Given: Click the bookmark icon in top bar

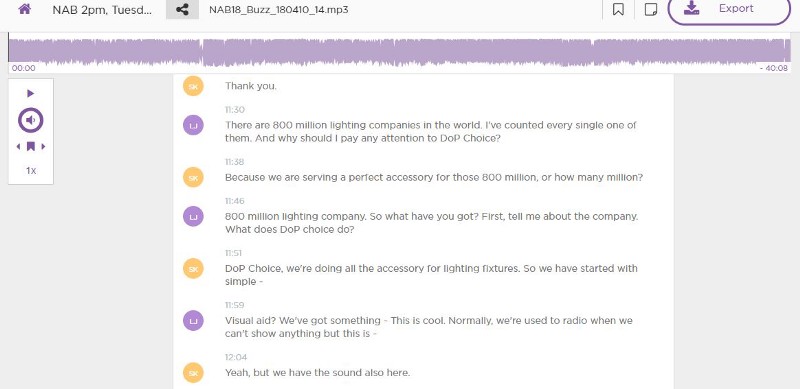Looking at the screenshot, I should pyautogui.click(x=618, y=10).
